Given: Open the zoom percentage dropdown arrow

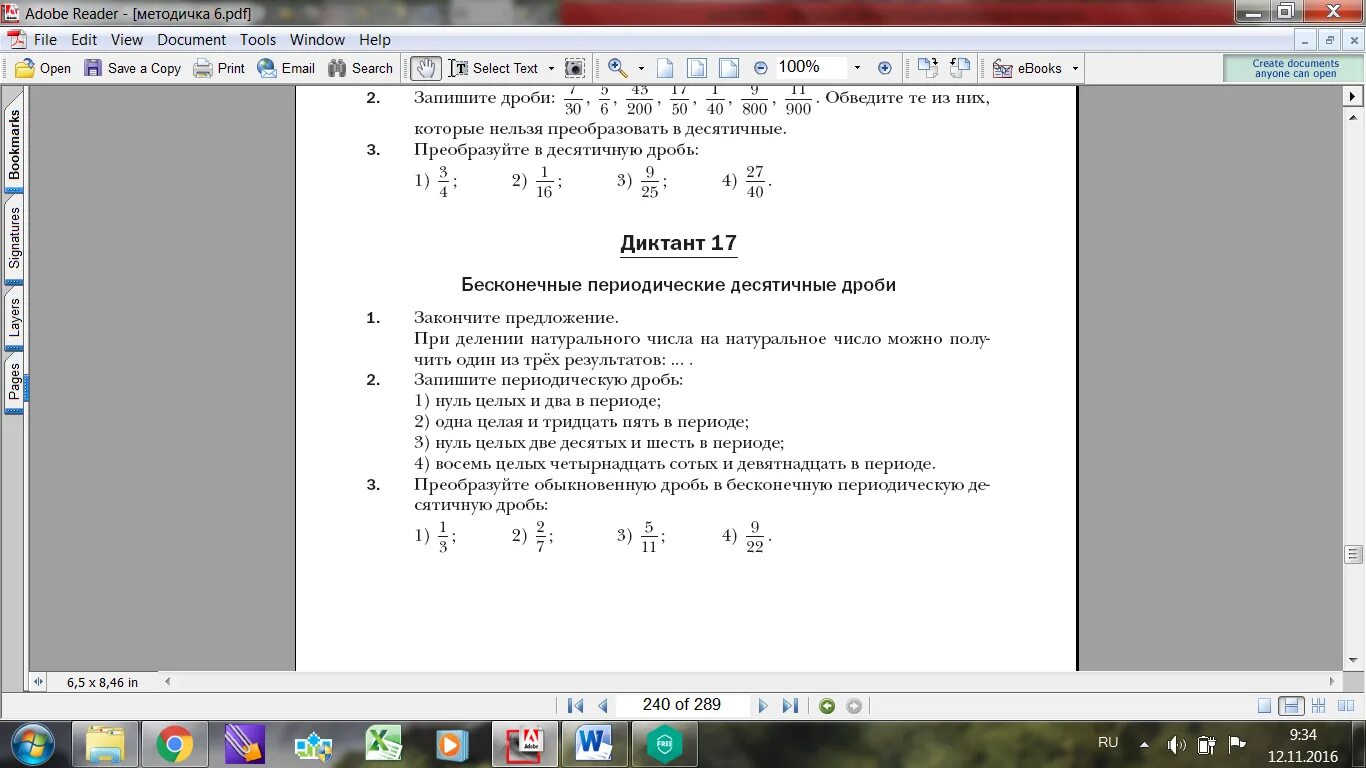Looking at the screenshot, I should tap(857, 68).
